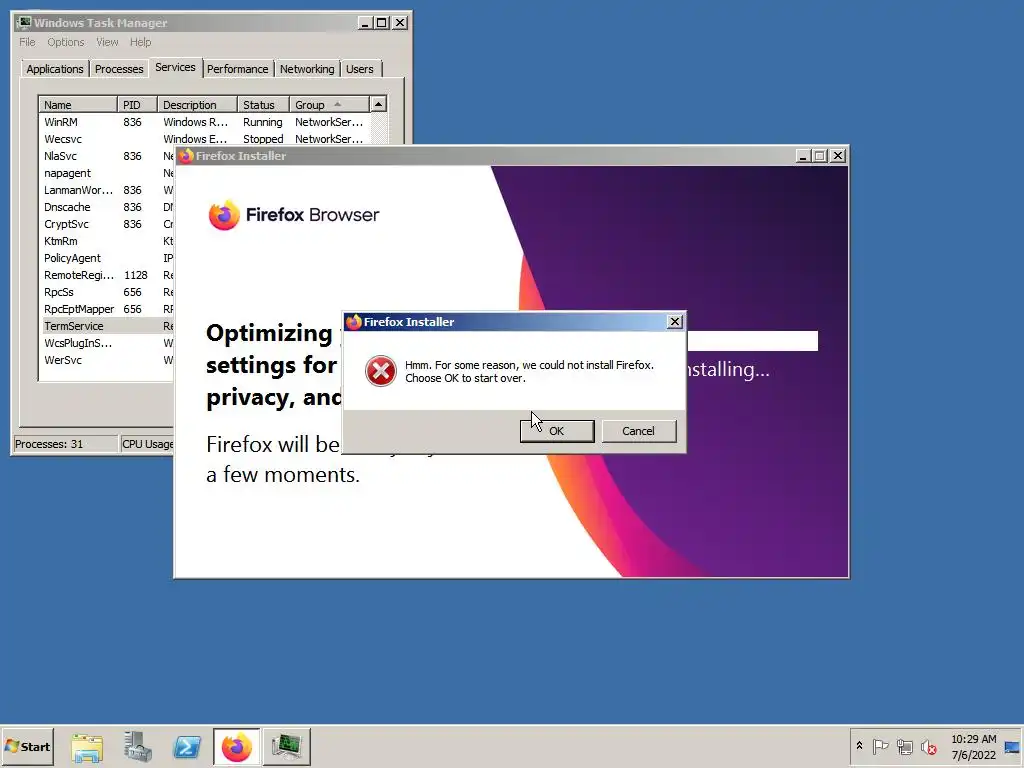This screenshot has width=1024, height=768.
Task: Close the Firefox Installer error dialog
Action: [675, 321]
